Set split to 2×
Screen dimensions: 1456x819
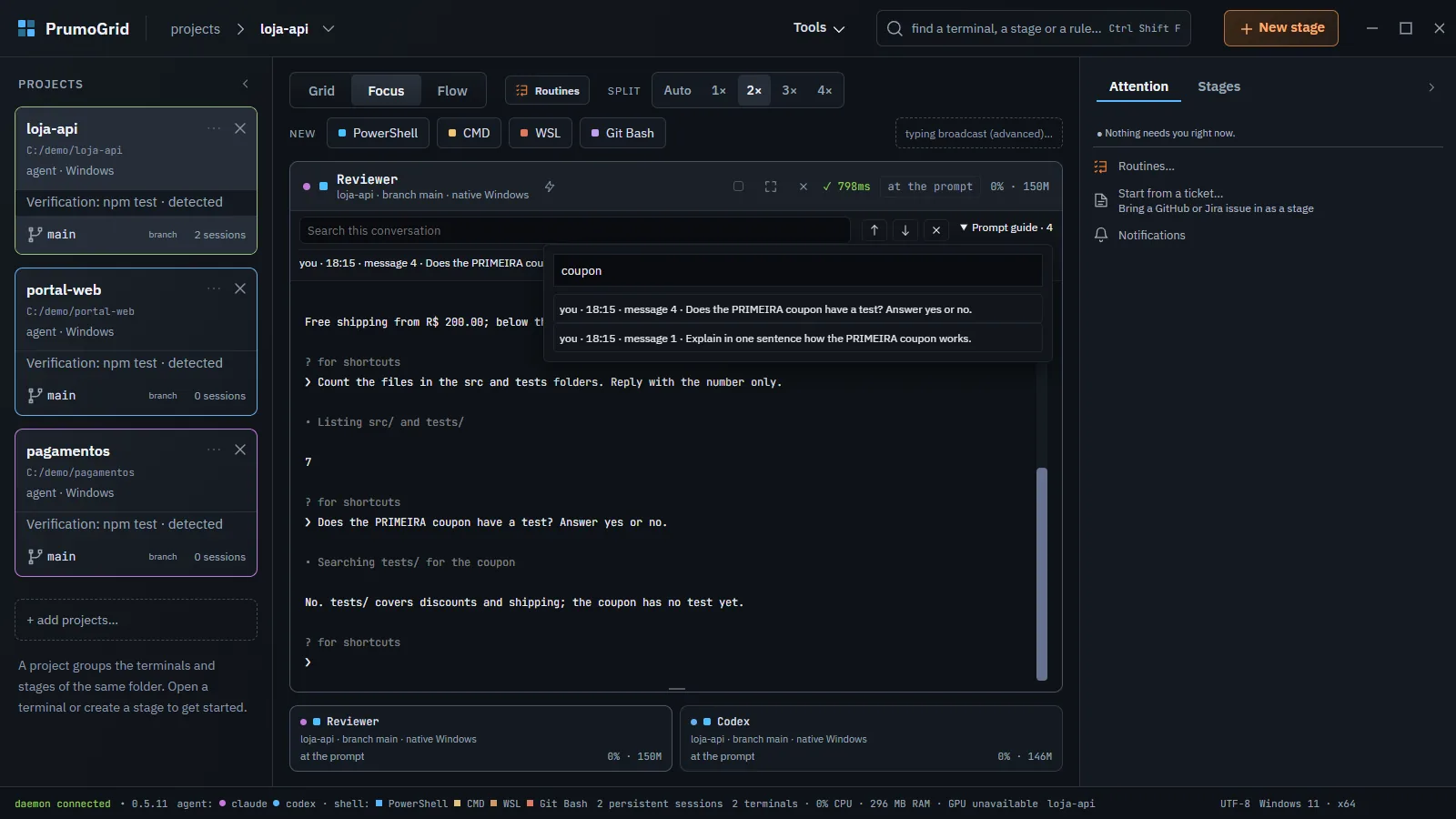pyautogui.click(x=754, y=90)
